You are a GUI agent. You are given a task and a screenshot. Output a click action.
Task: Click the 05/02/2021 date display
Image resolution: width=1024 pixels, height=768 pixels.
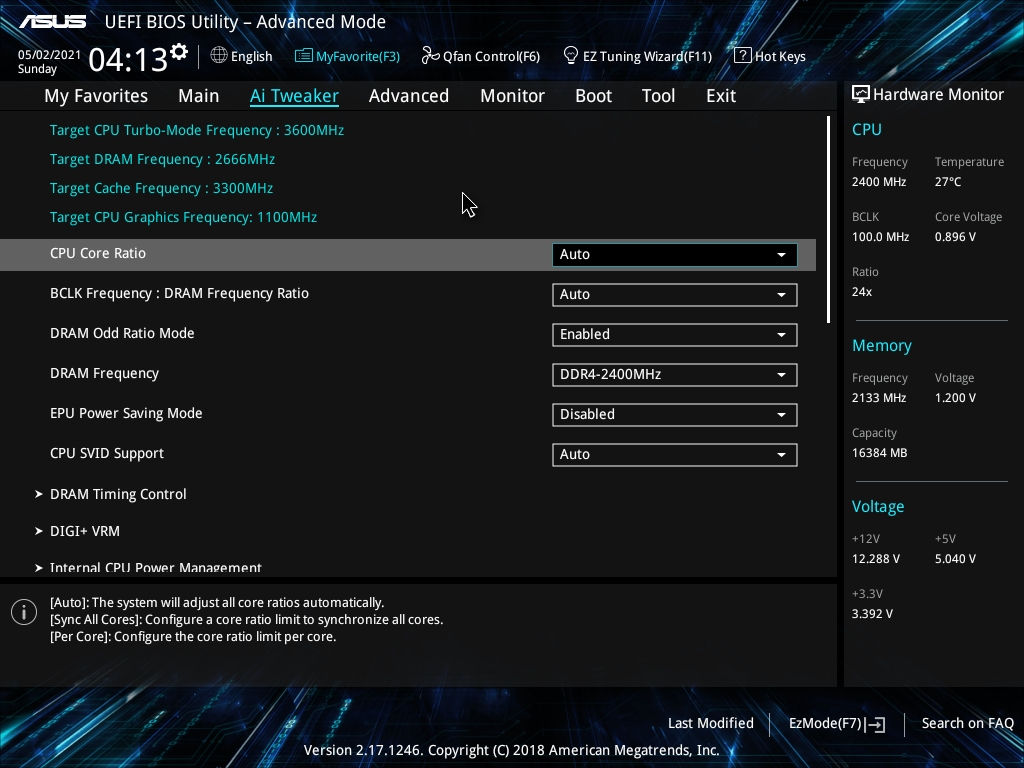click(x=49, y=55)
